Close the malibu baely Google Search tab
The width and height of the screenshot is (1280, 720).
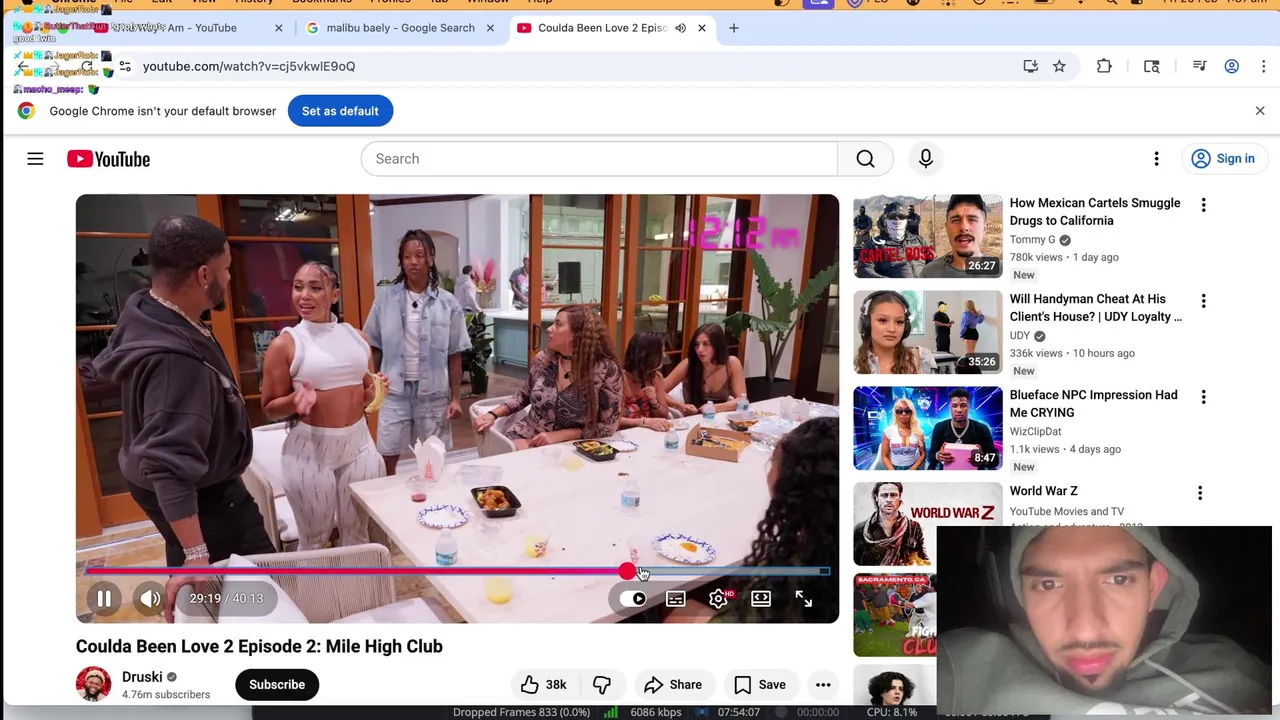490,28
